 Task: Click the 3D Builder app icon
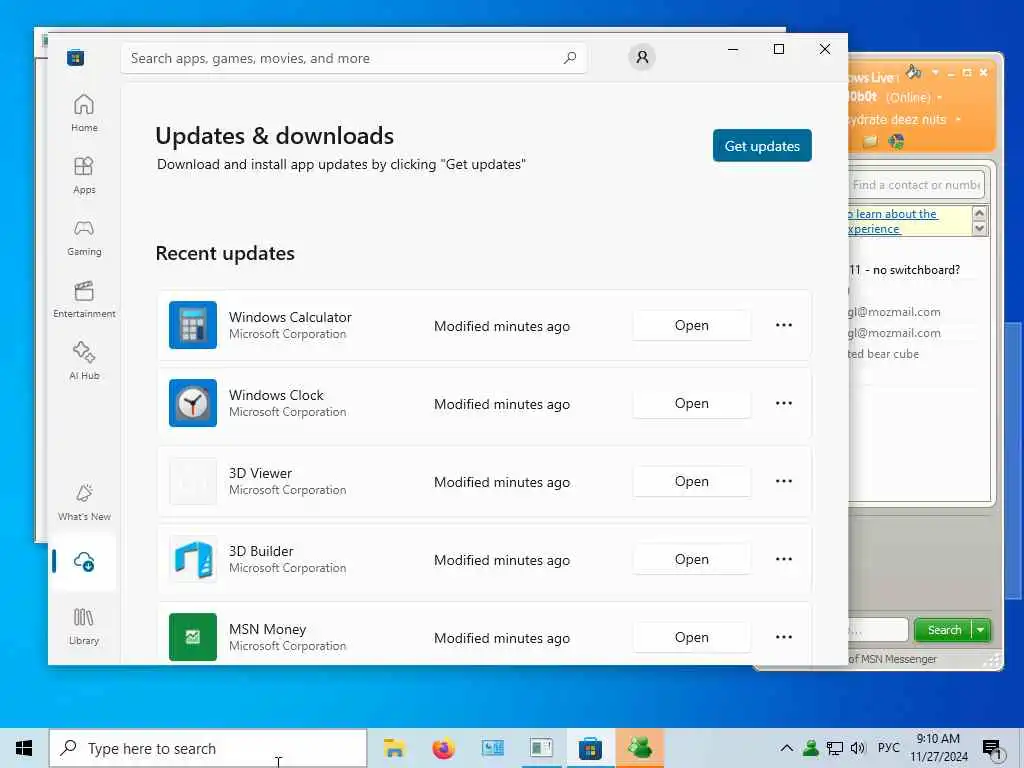click(193, 559)
